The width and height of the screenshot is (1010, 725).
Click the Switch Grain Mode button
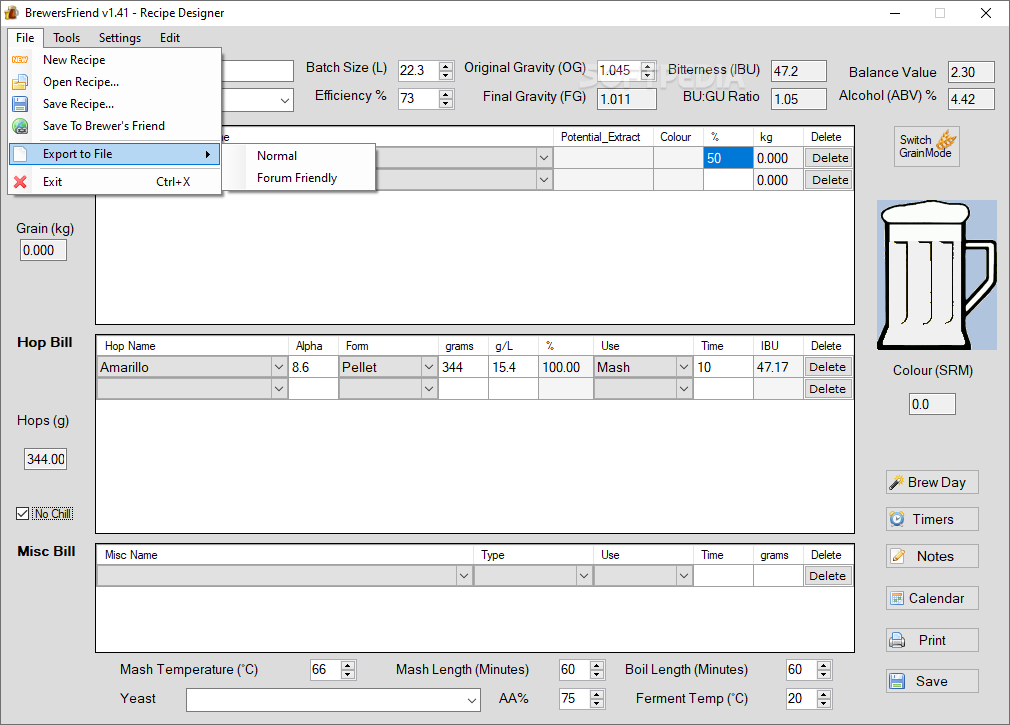point(926,147)
